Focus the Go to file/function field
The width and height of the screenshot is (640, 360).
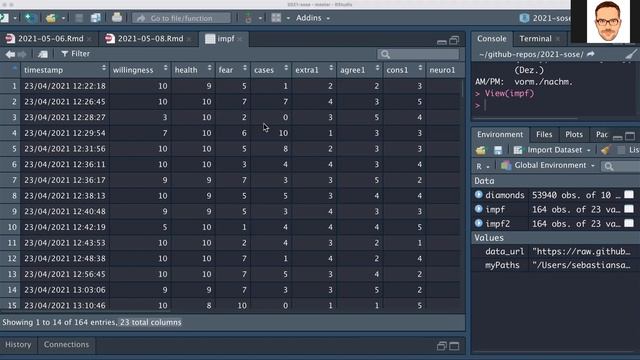pos(181,18)
